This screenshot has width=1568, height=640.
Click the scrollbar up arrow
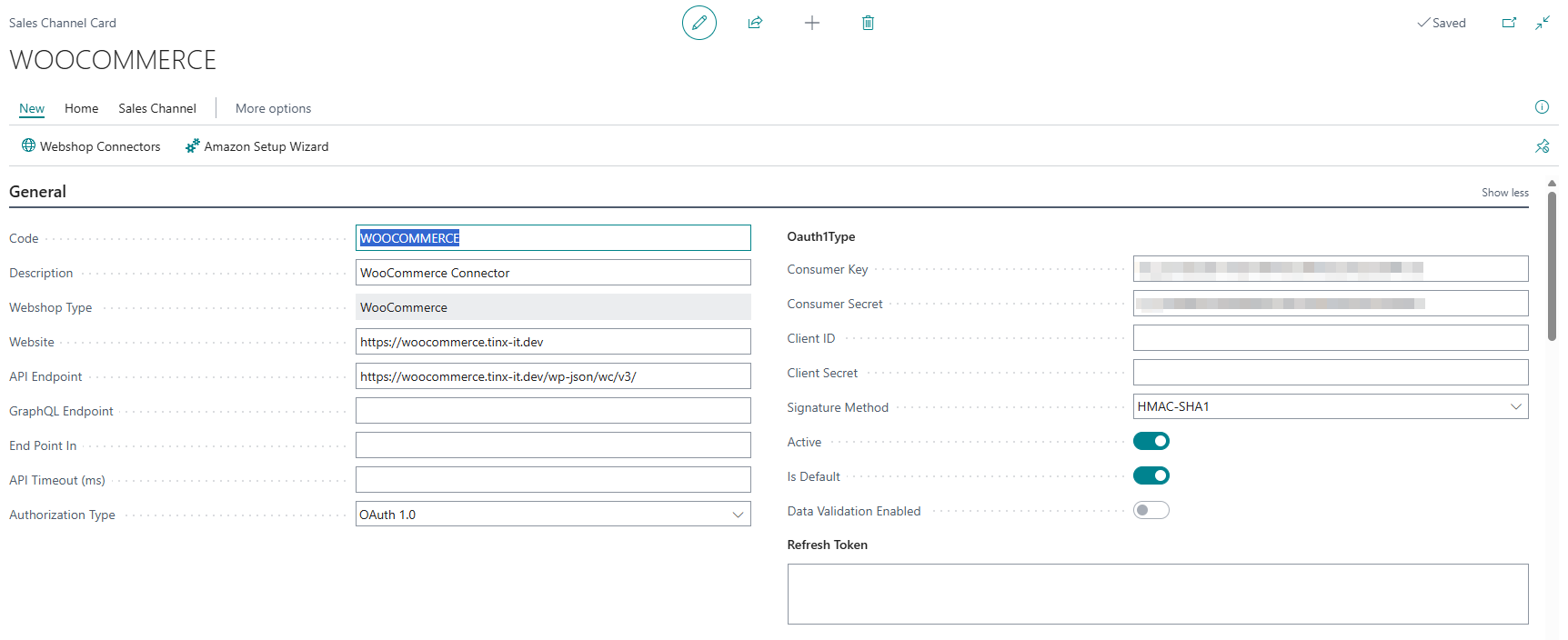tap(1552, 183)
